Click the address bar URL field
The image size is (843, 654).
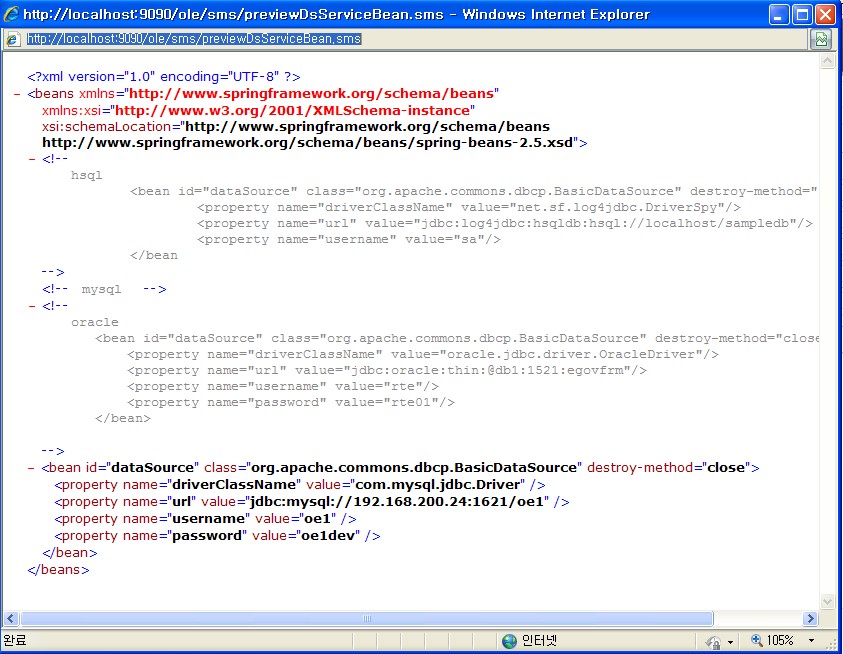point(400,39)
